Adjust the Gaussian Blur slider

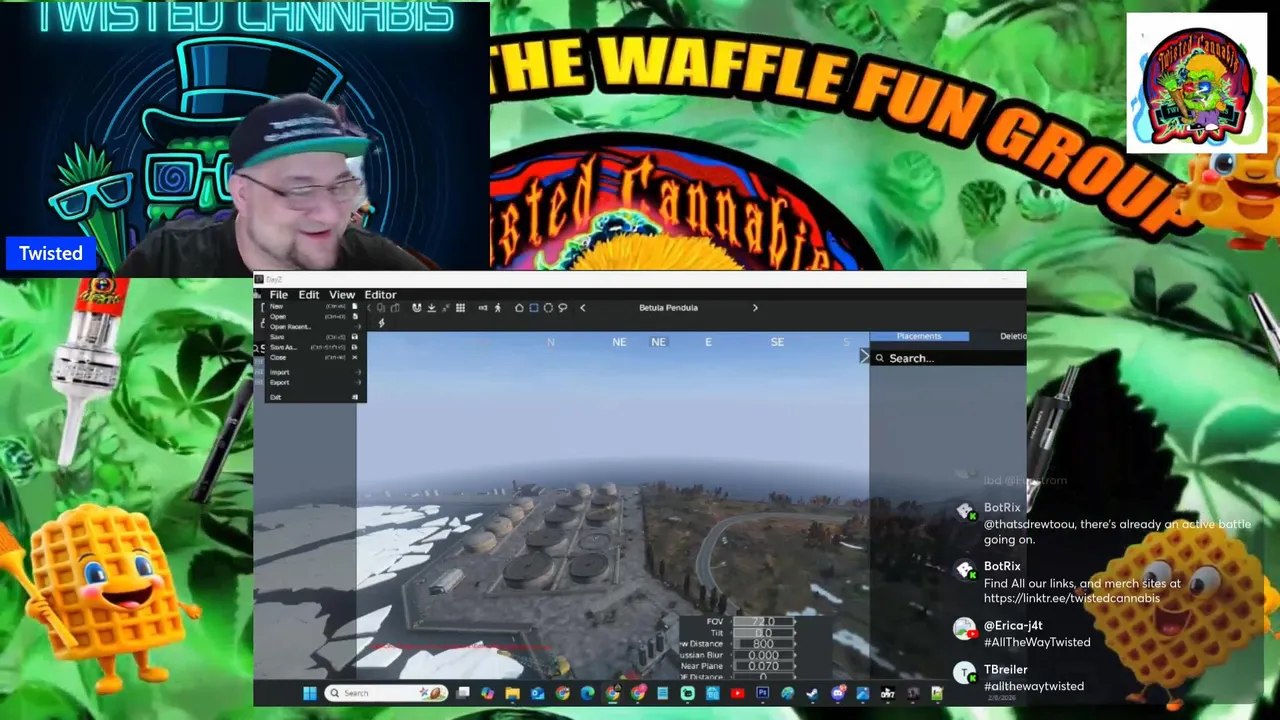point(764,655)
